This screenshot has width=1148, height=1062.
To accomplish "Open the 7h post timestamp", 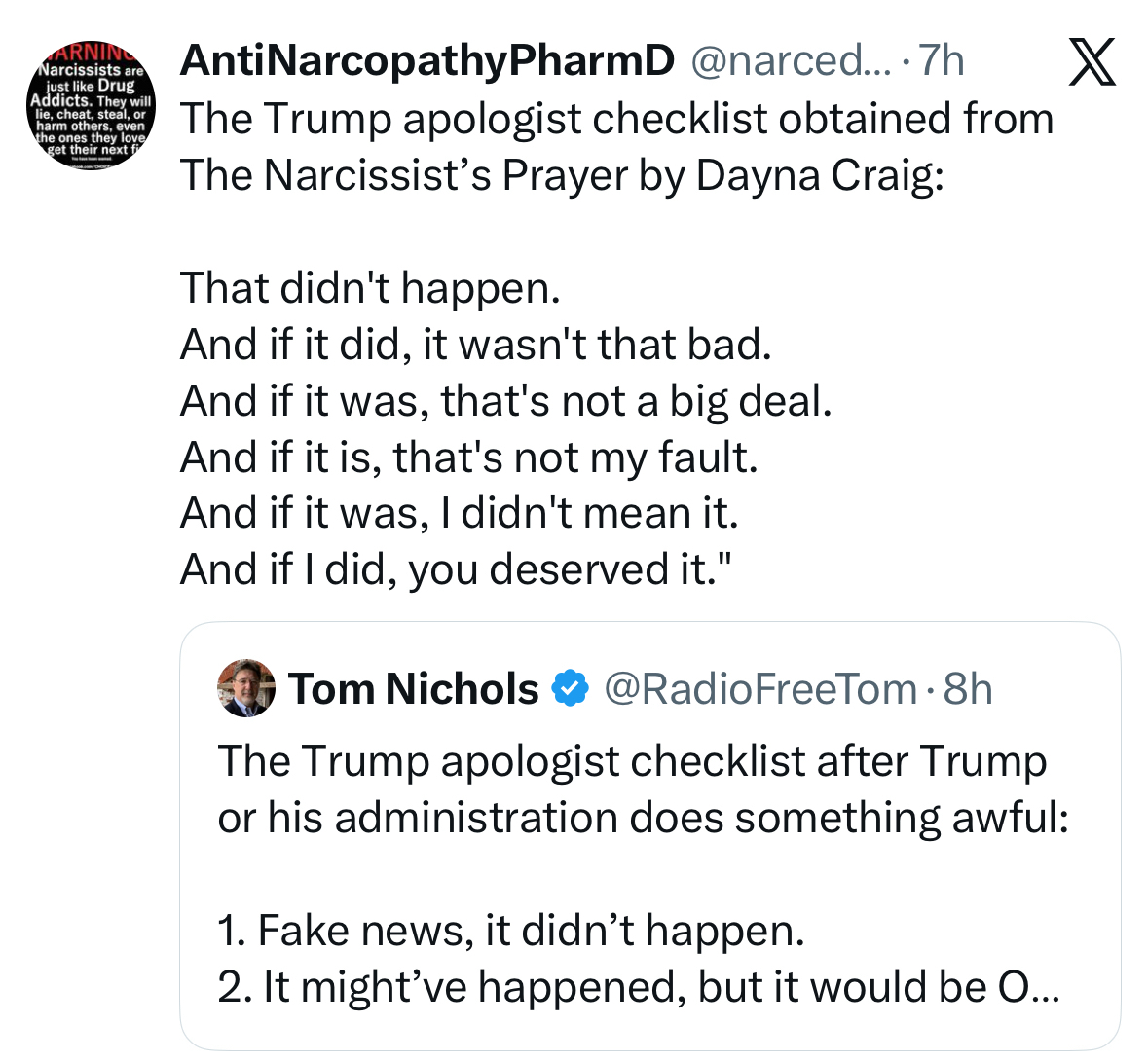I will point(942,61).
